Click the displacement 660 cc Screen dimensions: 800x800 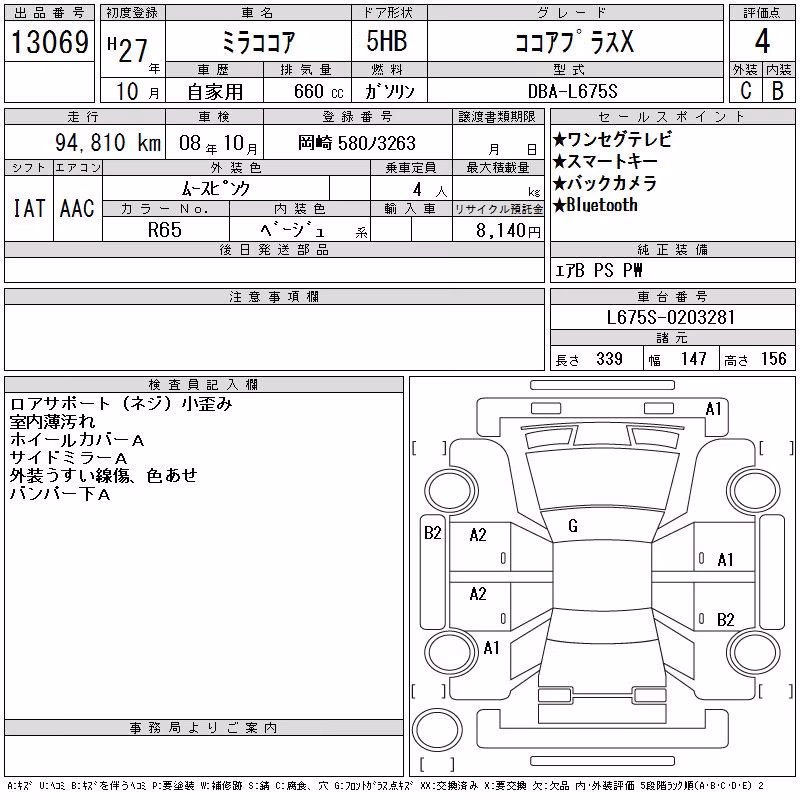click(318, 91)
